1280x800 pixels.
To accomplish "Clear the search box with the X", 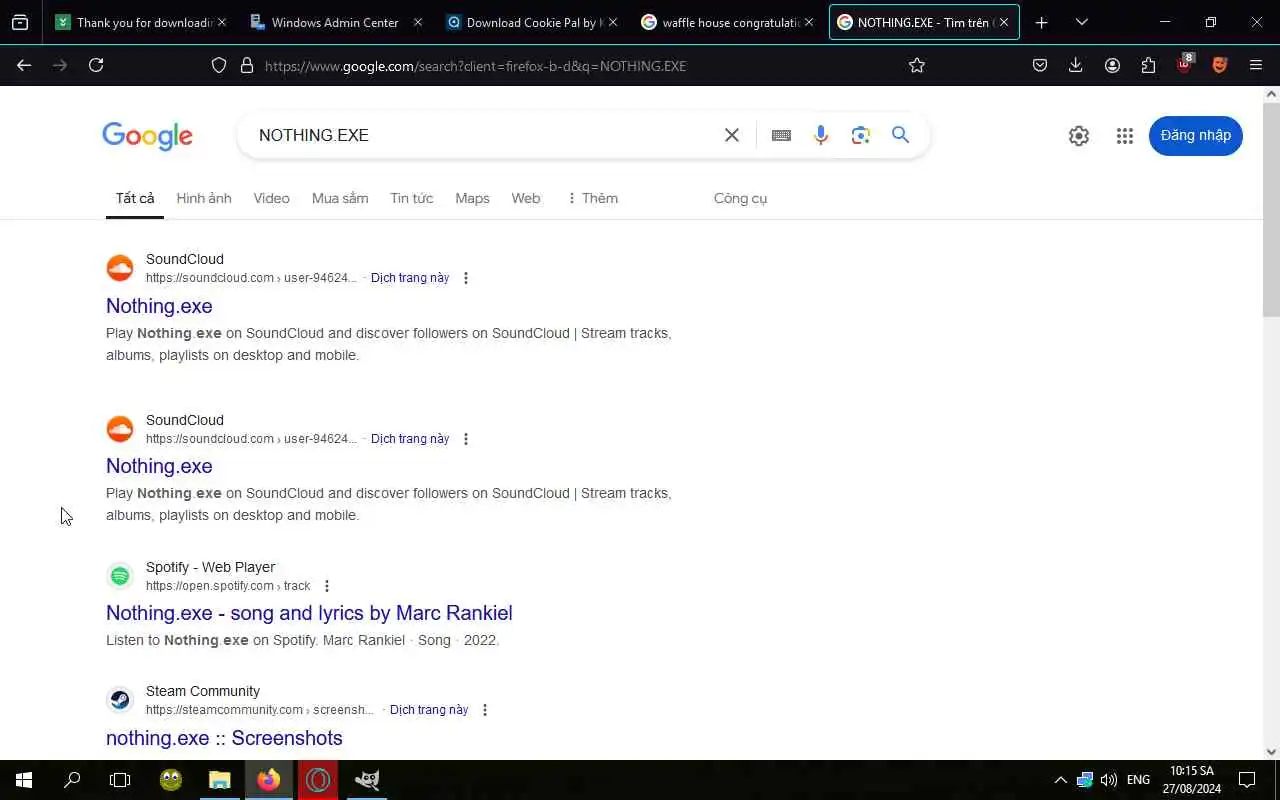I will (x=732, y=135).
